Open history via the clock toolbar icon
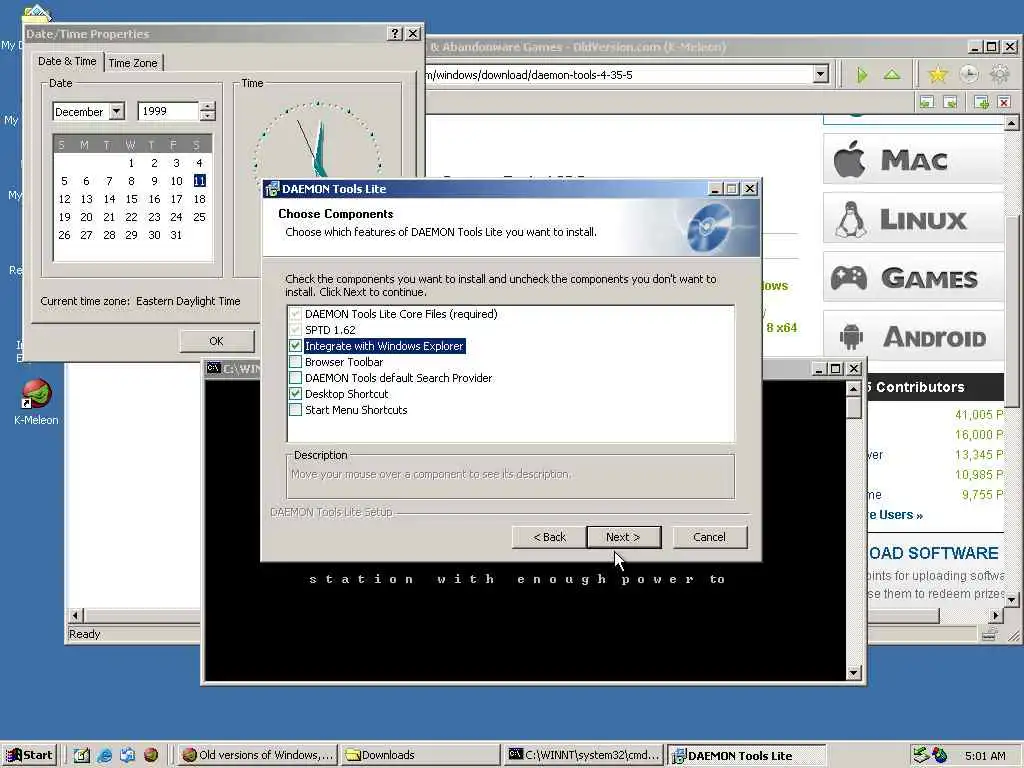Image resolution: width=1024 pixels, height=768 pixels. (x=969, y=74)
